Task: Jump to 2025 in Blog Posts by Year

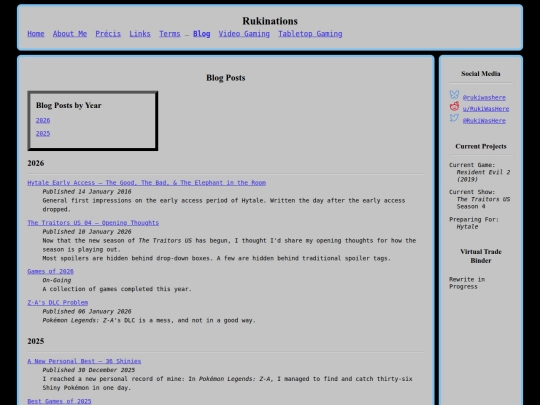Action: (43, 134)
